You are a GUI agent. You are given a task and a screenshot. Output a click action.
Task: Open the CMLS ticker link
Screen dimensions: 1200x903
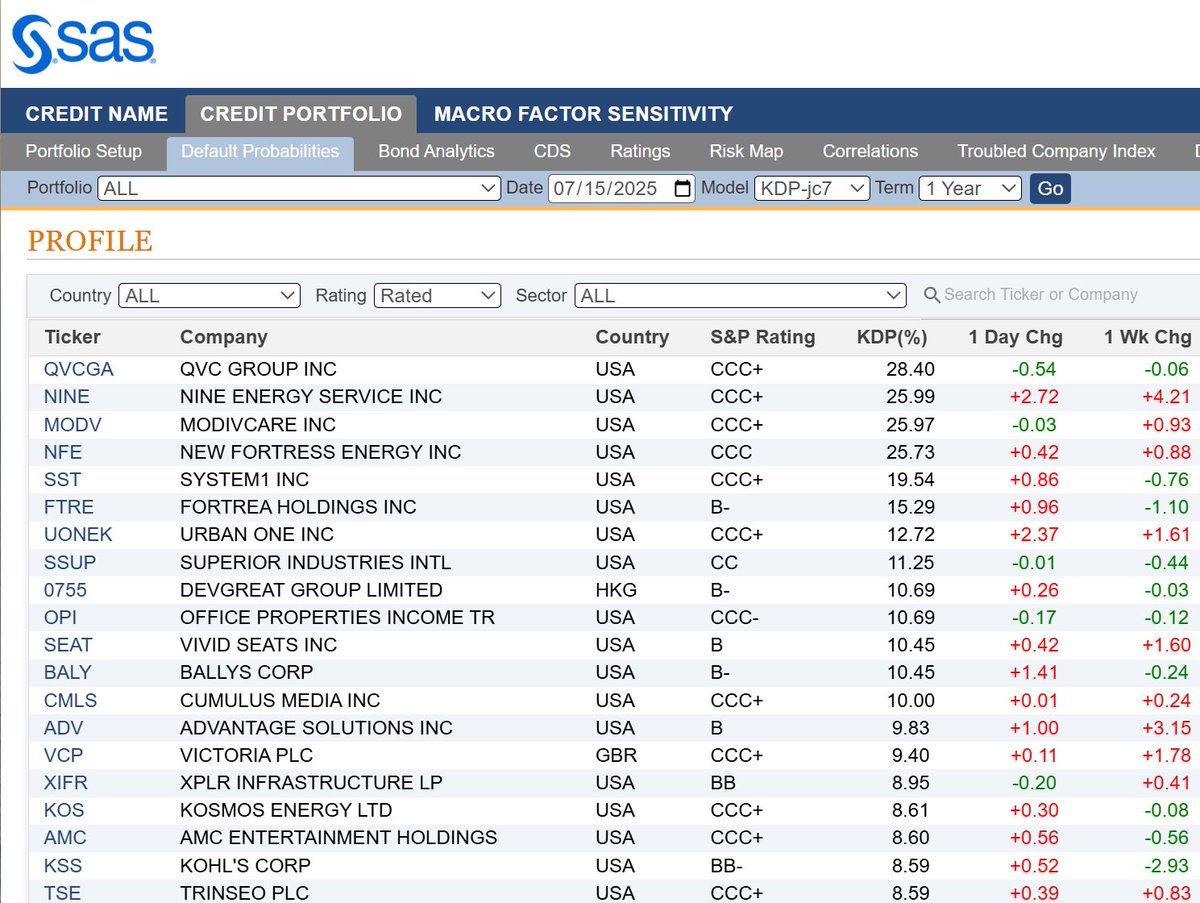point(71,700)
